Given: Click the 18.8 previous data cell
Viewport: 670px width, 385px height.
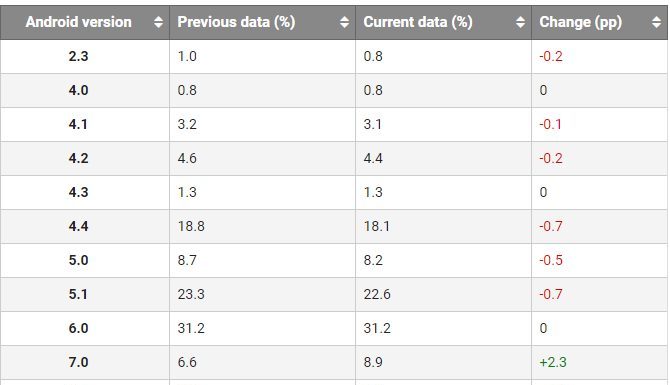Looking at the screenshot, I should pyautogui.click(x=191, y=226).
